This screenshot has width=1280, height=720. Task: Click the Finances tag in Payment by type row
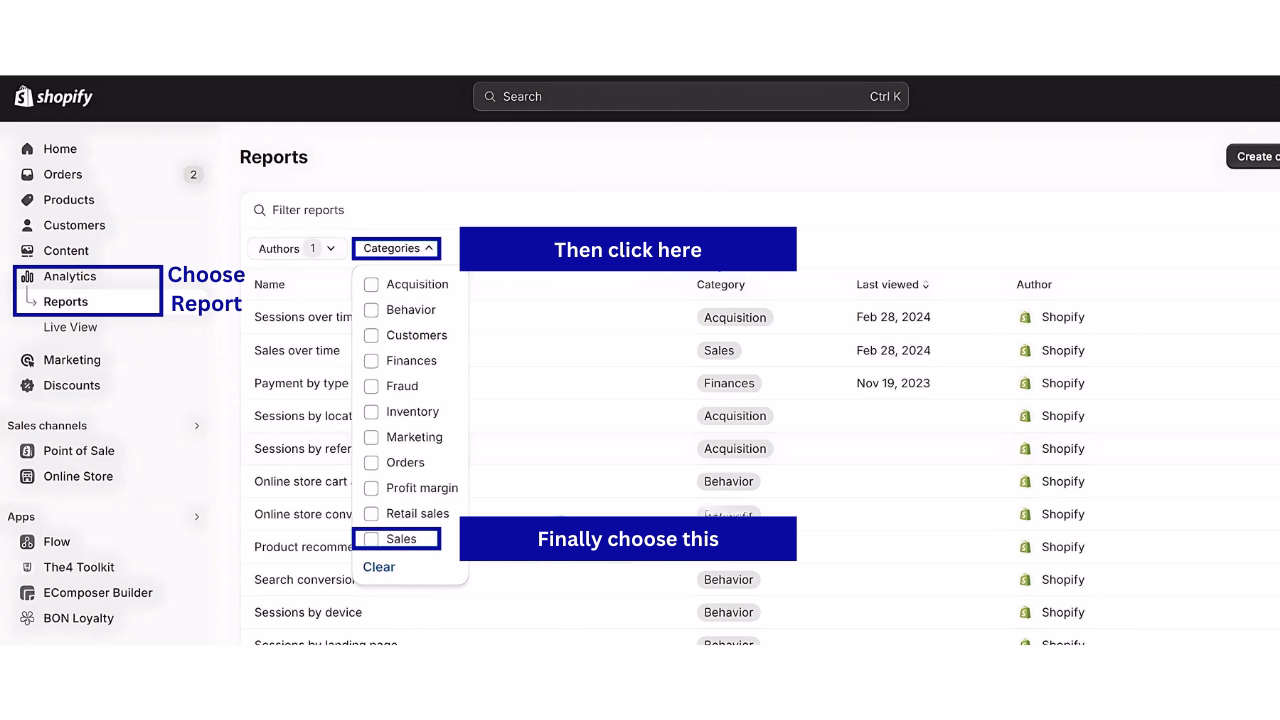[729, 383]
